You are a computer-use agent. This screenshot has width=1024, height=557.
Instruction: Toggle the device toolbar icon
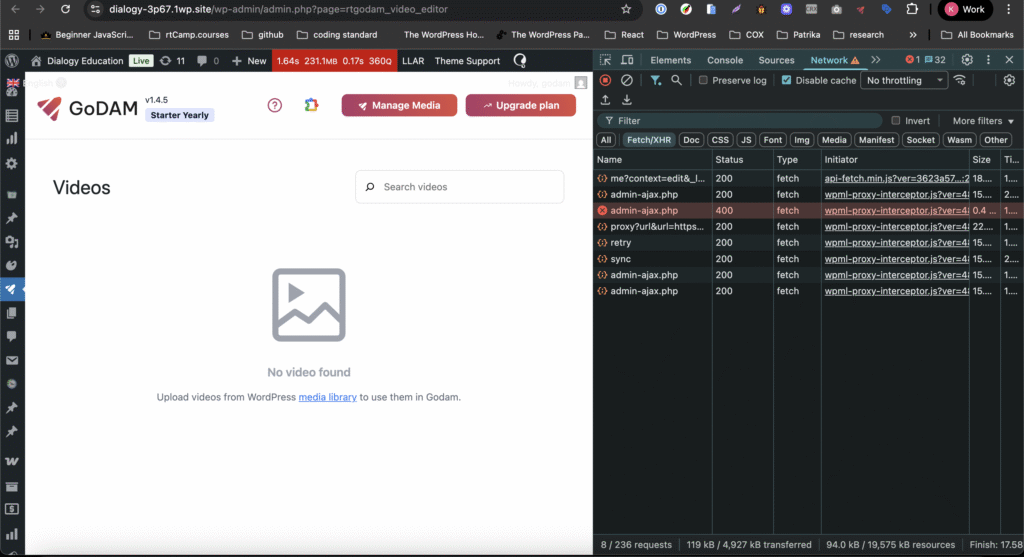click(x=628, y=60)
